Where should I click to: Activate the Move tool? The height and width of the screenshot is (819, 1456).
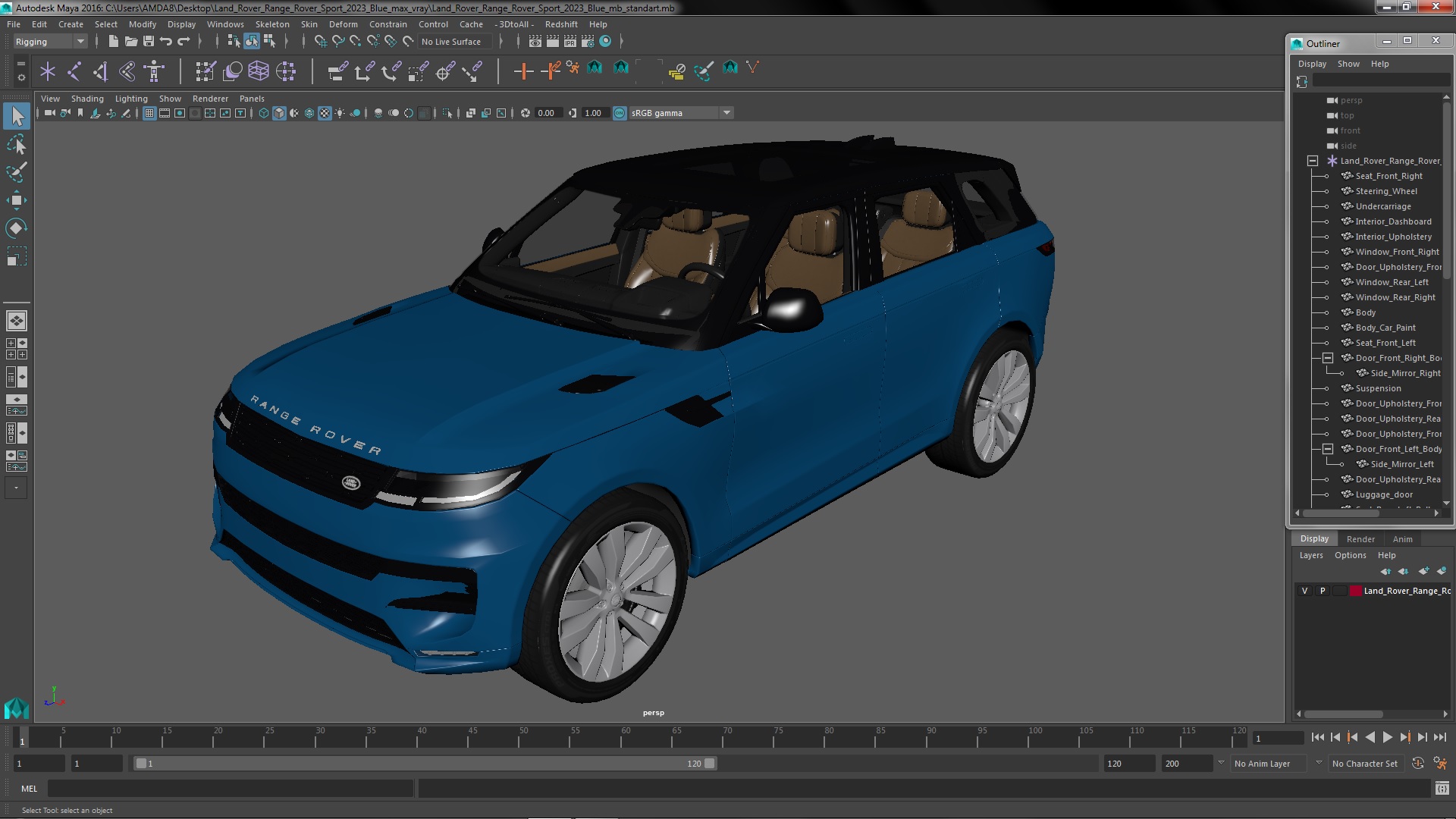coord(17,200)
